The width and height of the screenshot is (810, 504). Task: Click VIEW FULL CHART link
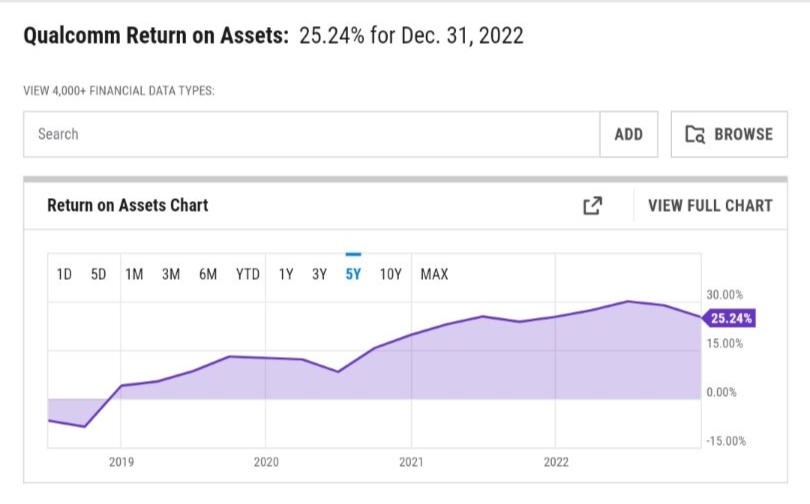[710, 206]
